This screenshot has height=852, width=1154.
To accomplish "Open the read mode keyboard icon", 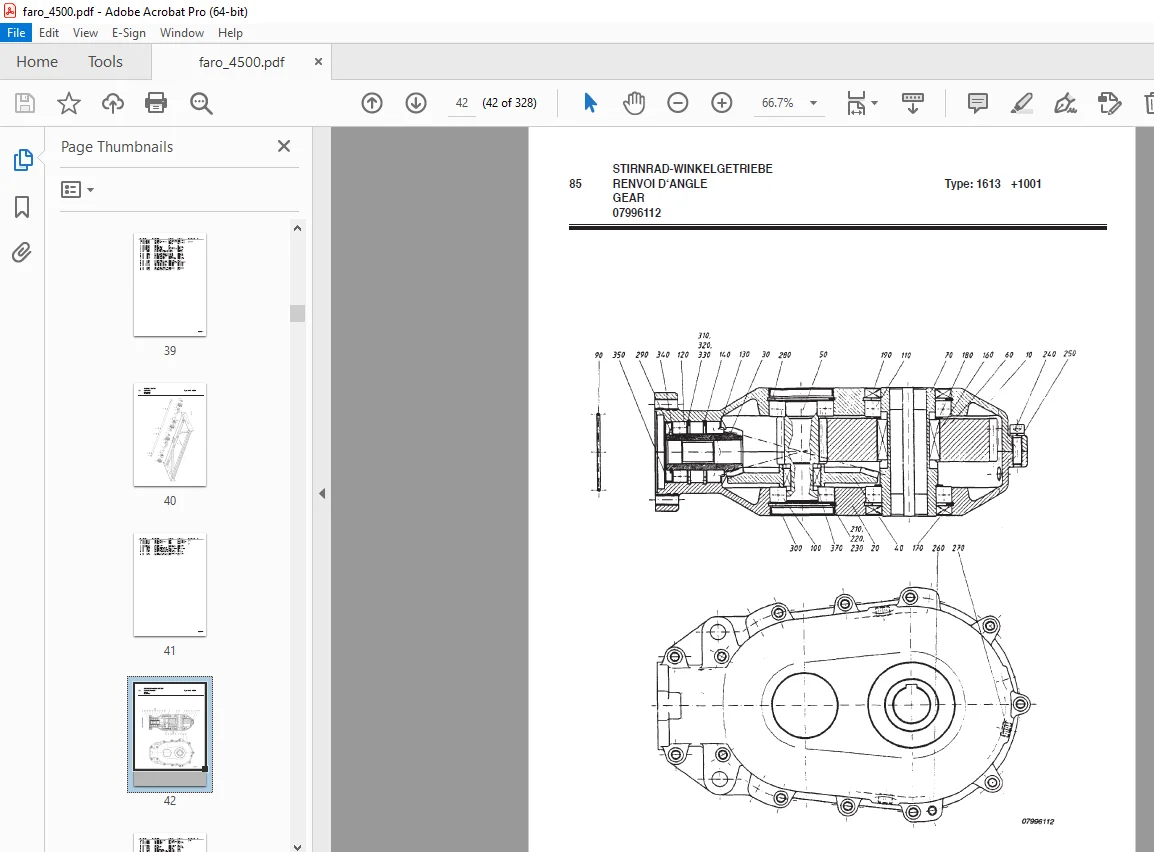I will 913,103.
